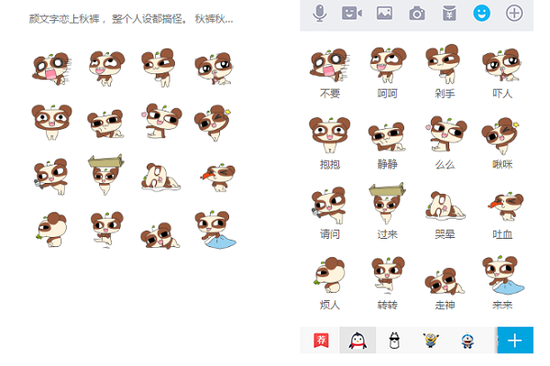Click the 么么 label text
Viewport: 550px width, 366px height.
point(445,164)
